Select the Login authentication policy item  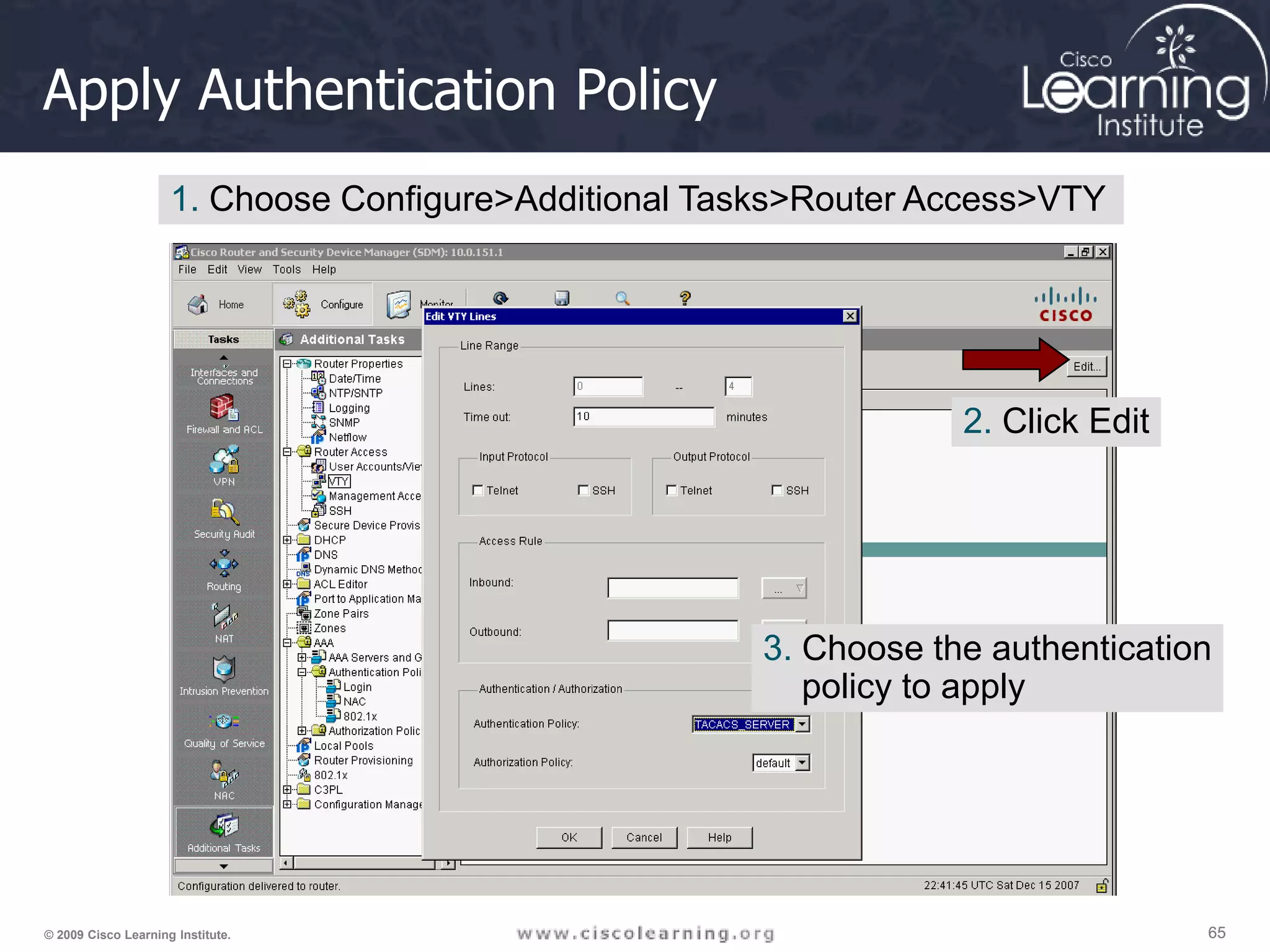pos(357,687)
